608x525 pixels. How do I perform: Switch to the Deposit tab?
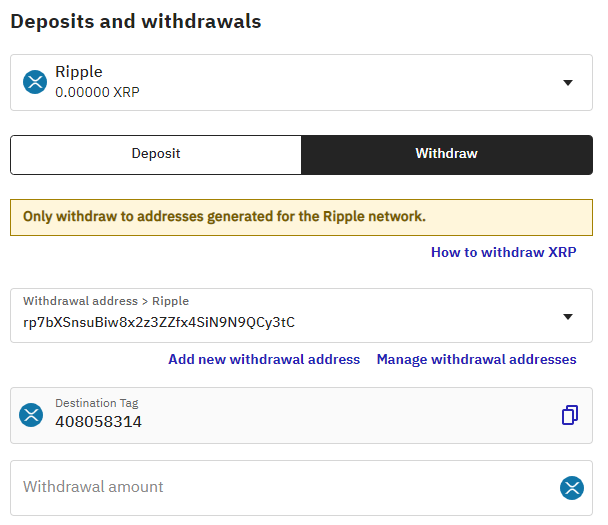tap(156, 155)
